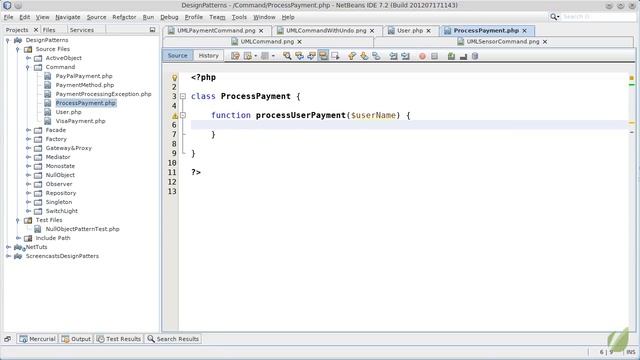
Task: Click the small window icon left of Mercurial
Action: tap(8, 339)
